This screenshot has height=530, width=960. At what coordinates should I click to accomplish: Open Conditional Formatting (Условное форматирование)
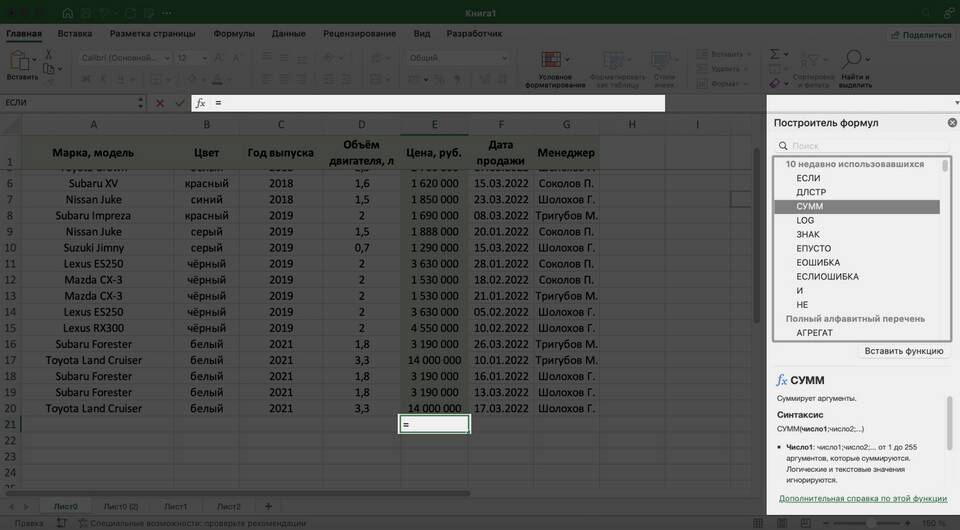561,68
